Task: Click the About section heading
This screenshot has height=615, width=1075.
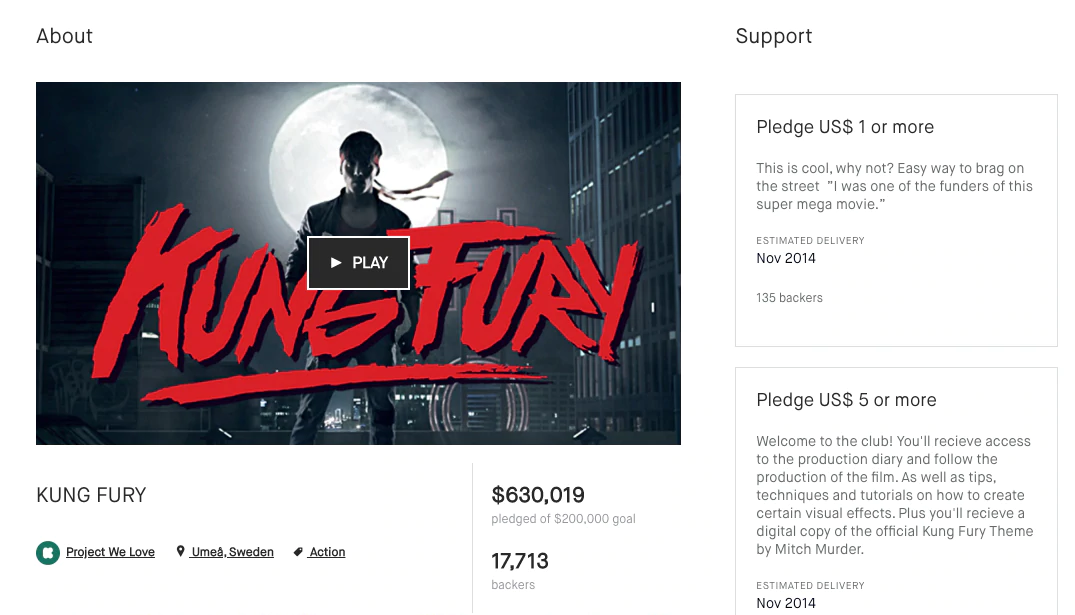Action: click(64, 36)
